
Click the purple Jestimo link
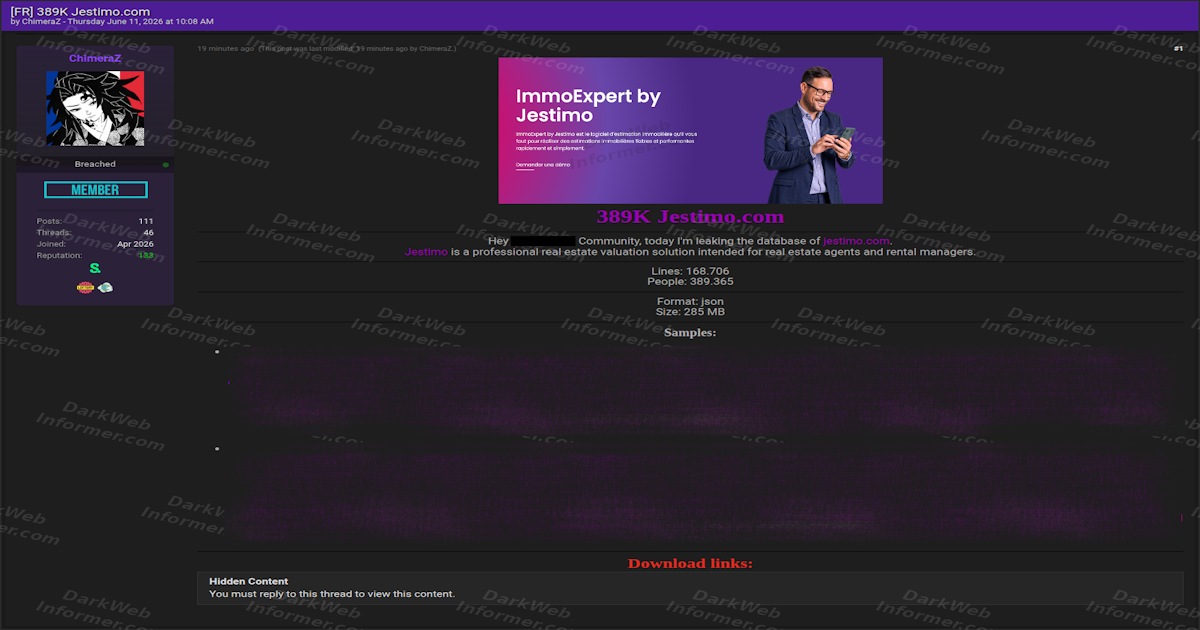pos(426,252)
